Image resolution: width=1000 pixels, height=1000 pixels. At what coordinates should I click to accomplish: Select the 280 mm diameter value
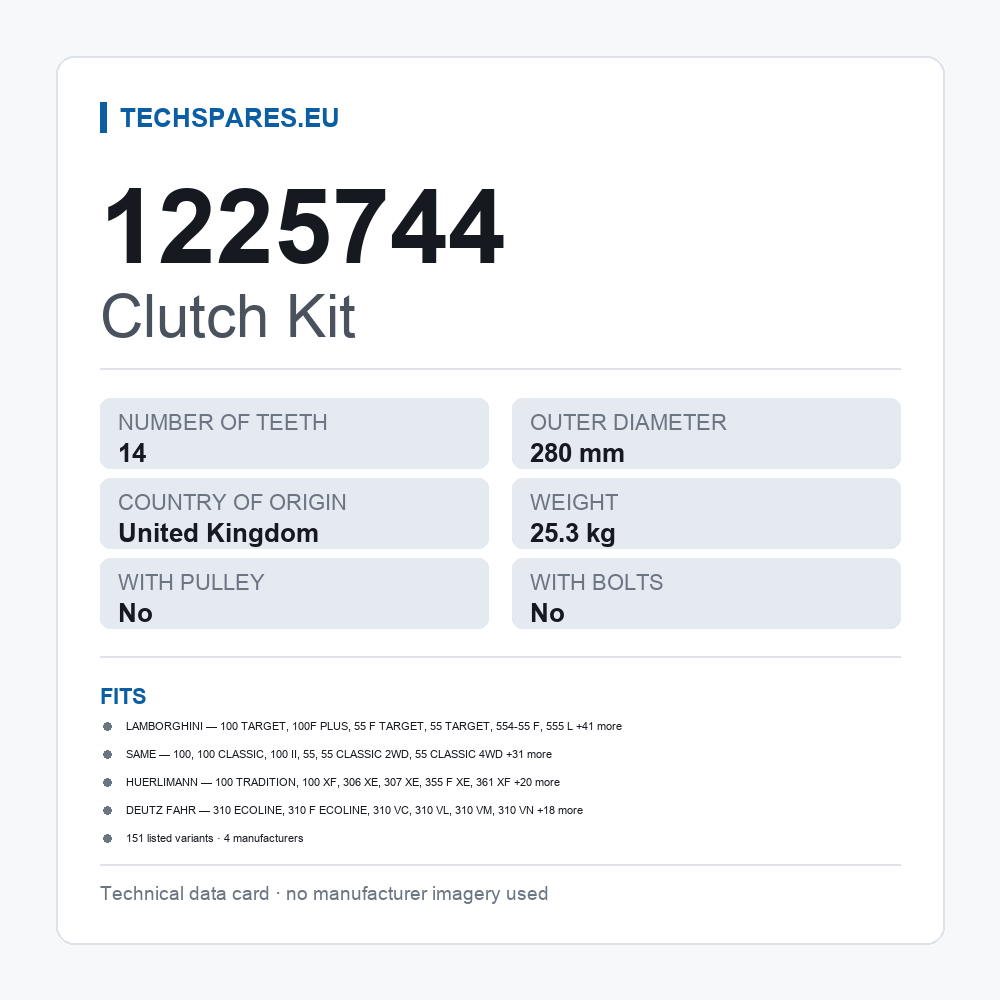(x=577, y=453)
